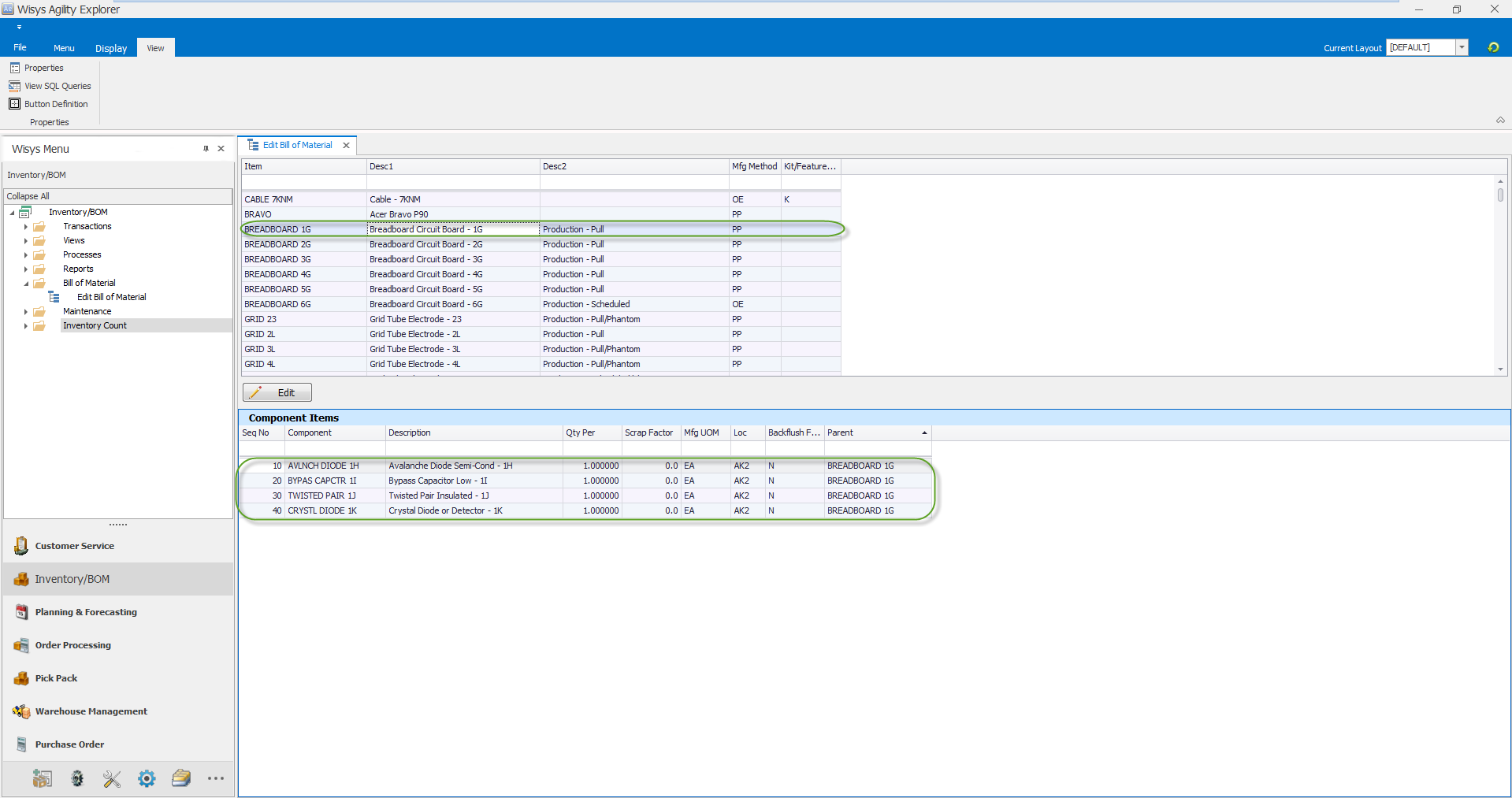Click the box-with-plus shortcut icon at bottom
Screen dimensions: 1512x798
click(43, 778)
